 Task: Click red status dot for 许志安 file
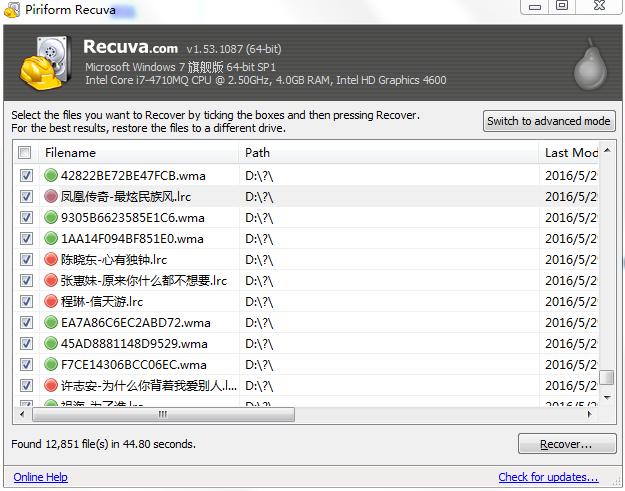click(x=51, y=385)
